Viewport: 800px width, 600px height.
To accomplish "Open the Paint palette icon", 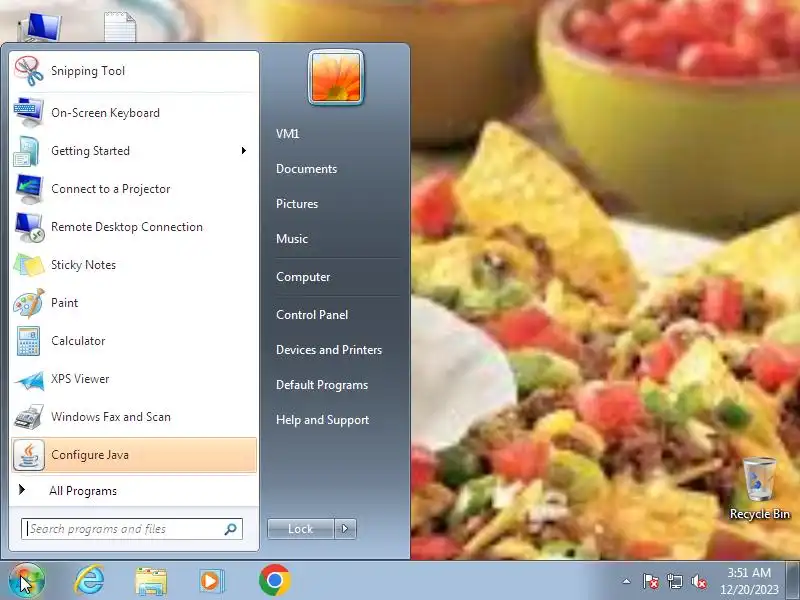I will tap(29, 303).
